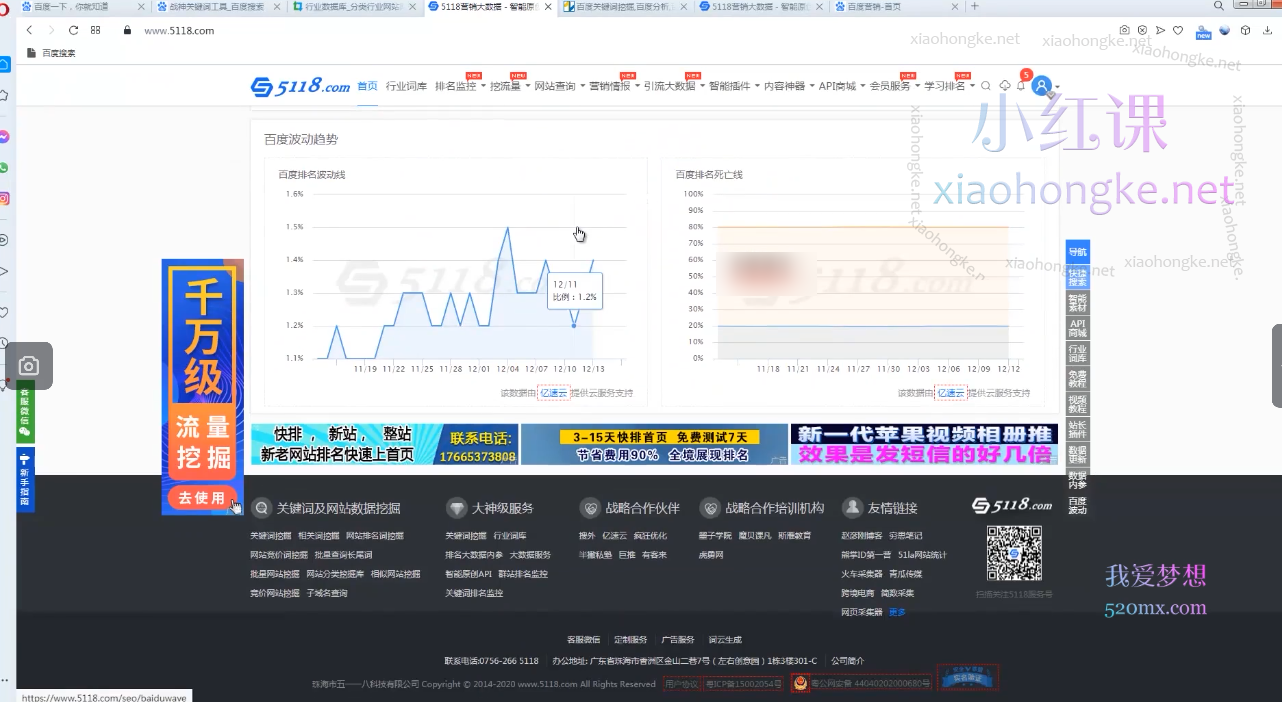Image resolution: width=1282 pixels, height=702 pixels.
Task: Click the browser forward arrow
Action: (x=51, y=30)
